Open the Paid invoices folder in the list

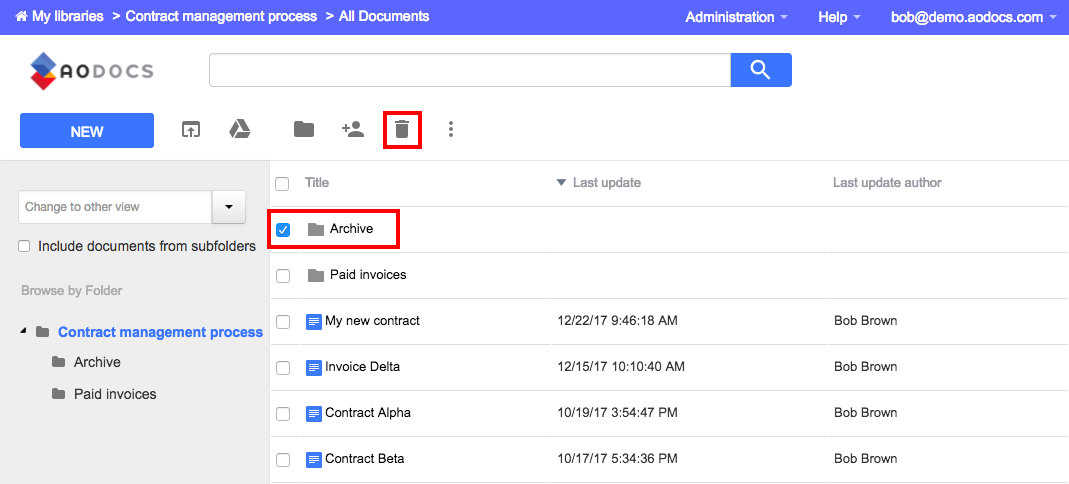(x=368, y=275)
